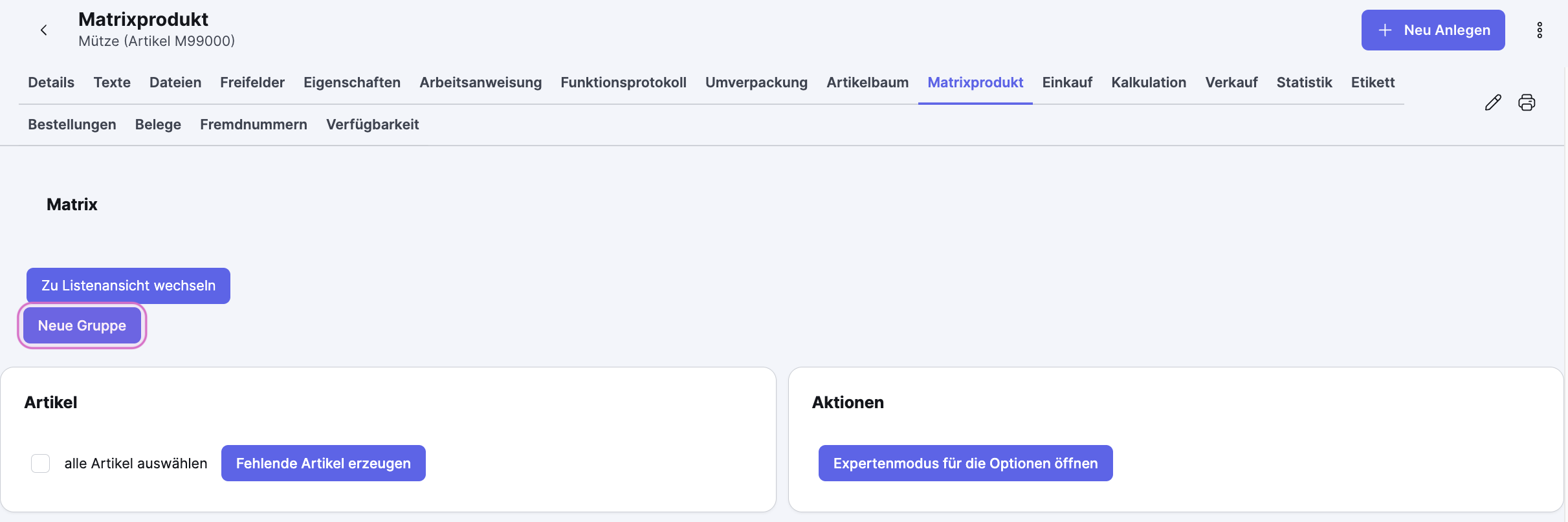The height and width of the screenshot is (522, 1568).
Task: Select the Funktionsprotokoll tab
Action: click(623, 82)
